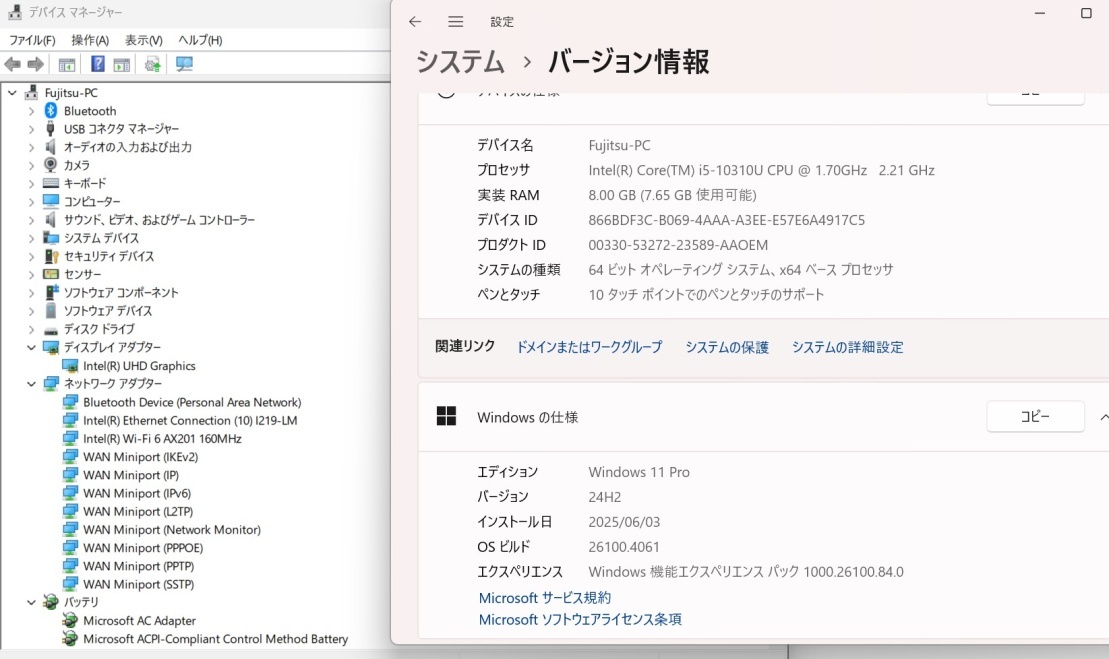
Task: Collapse the バッテリ node
Action: 31,602
